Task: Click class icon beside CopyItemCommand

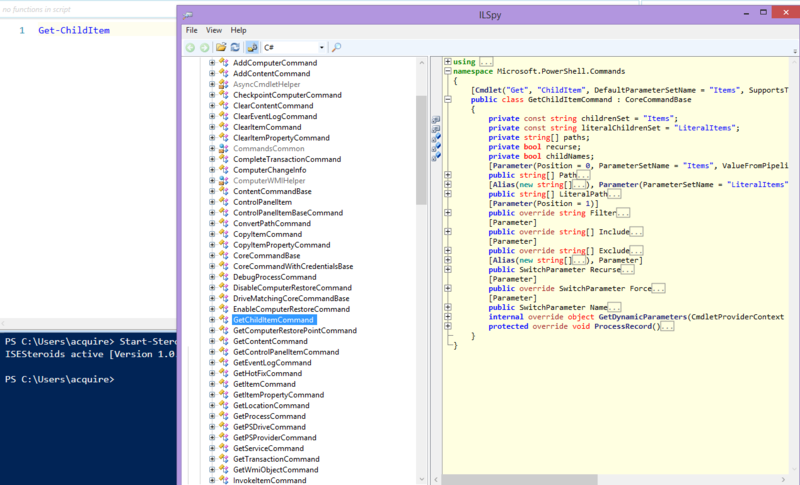Action: pyautogui.click(x=223, y=234)
